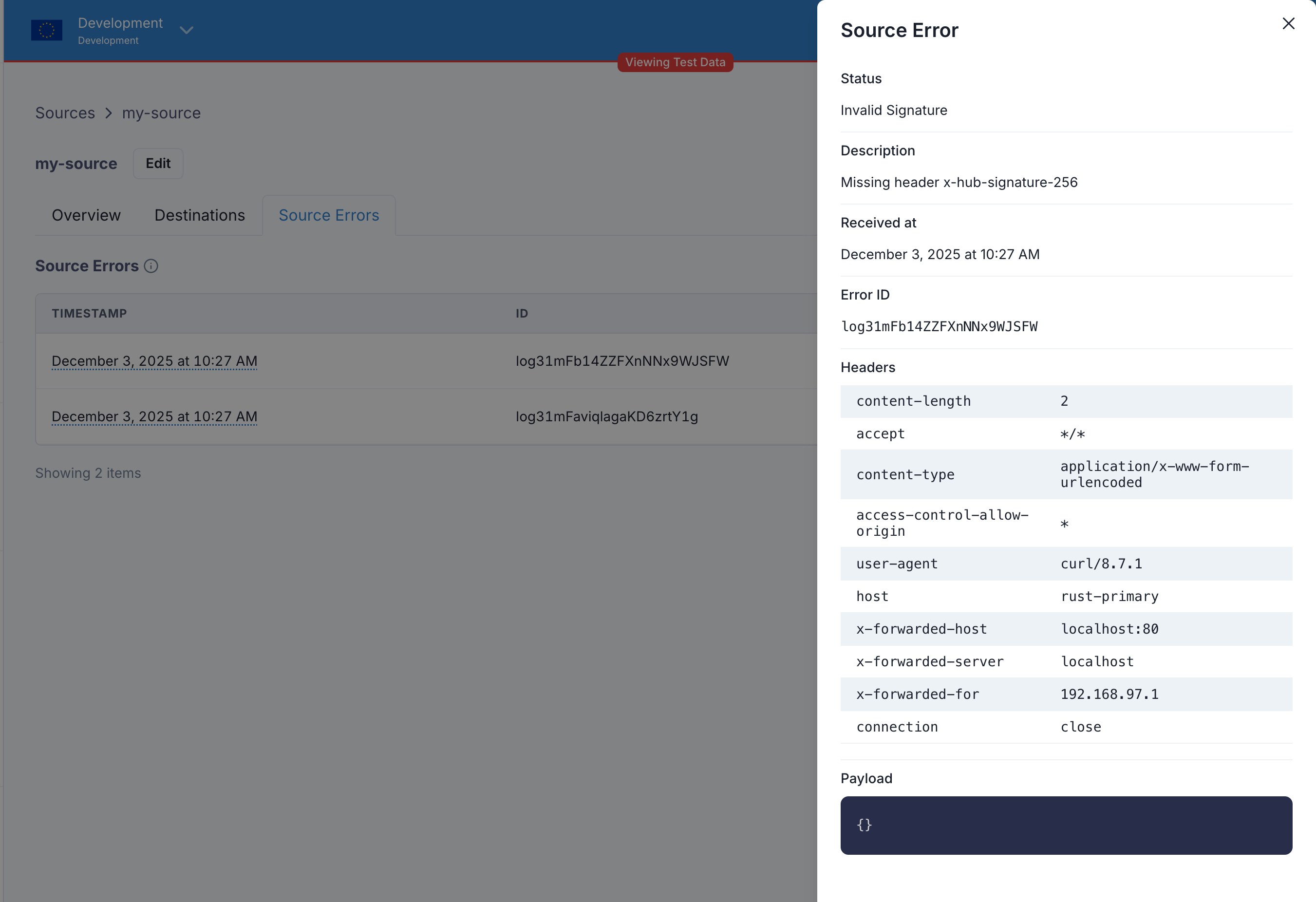Screen dimensions: 1316x902
Task: Select the error row ending KD6zrtY1g
Action: 606,416
